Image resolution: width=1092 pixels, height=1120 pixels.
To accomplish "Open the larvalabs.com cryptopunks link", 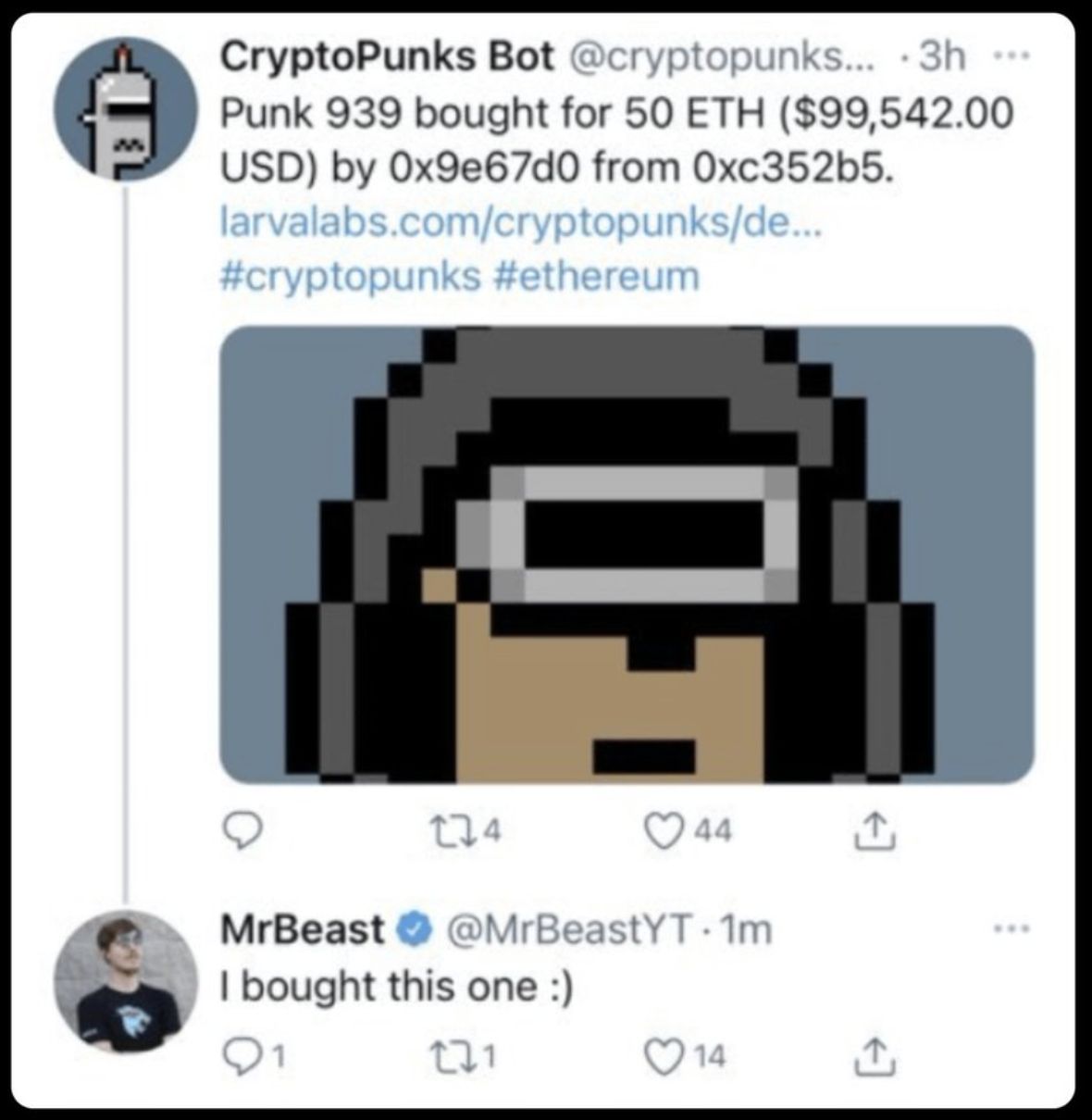I will (x=519, y=222).
